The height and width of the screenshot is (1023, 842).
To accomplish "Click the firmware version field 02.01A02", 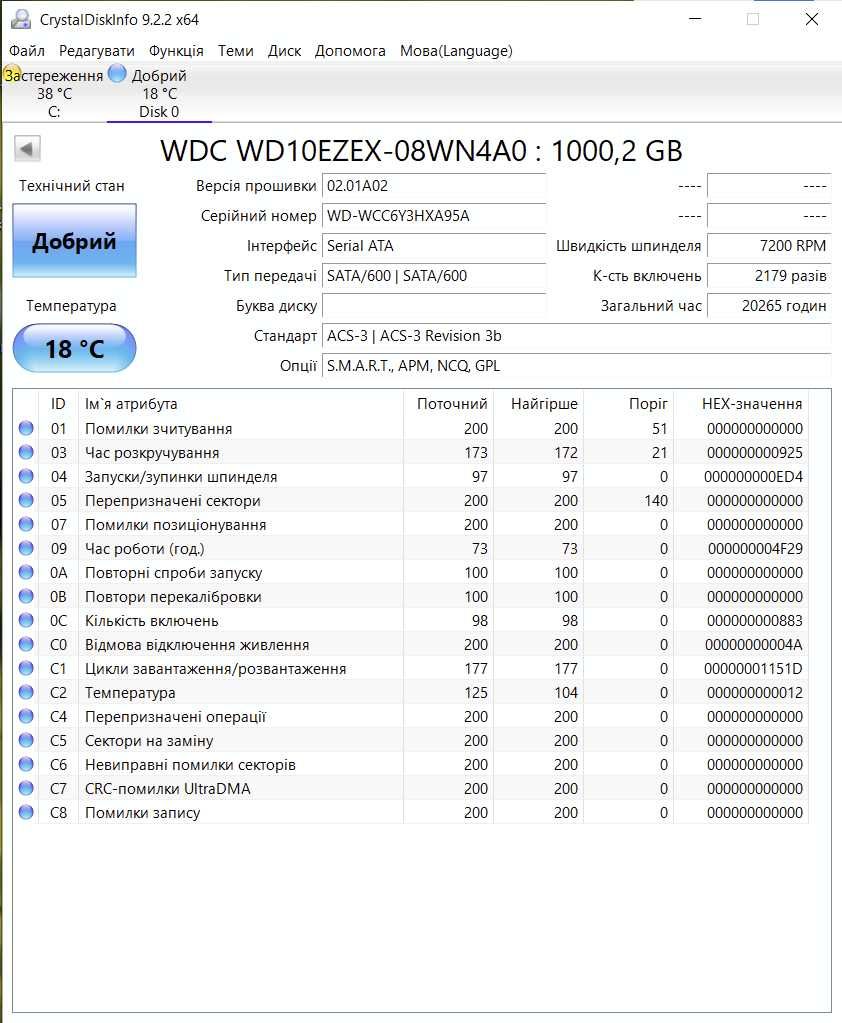I will 434,186.
